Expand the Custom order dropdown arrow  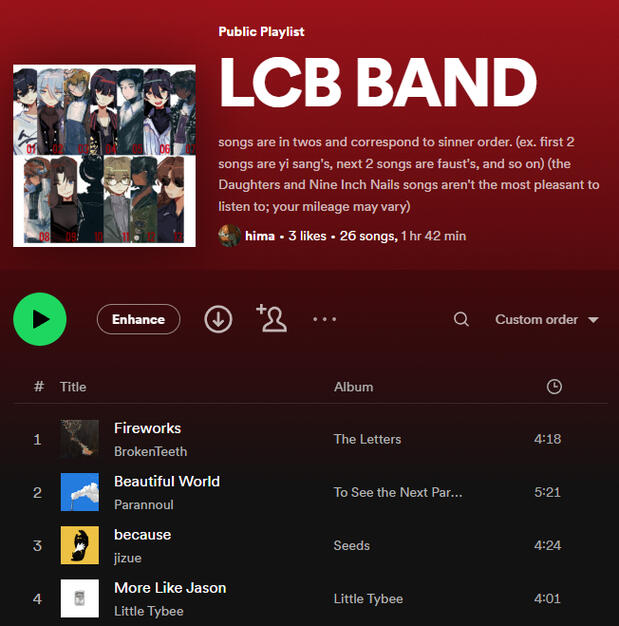593,320
